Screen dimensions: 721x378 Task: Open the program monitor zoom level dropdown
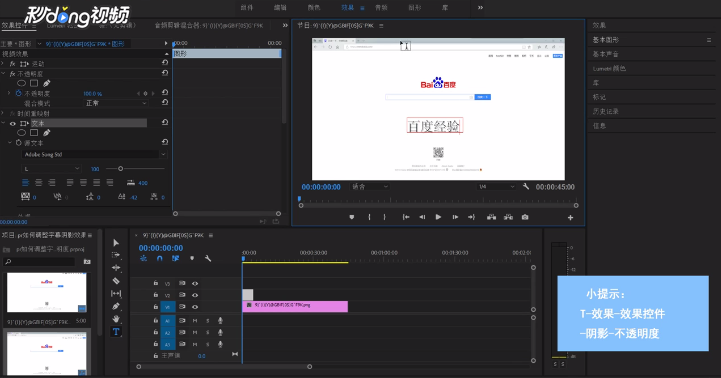tap(369, 186)
